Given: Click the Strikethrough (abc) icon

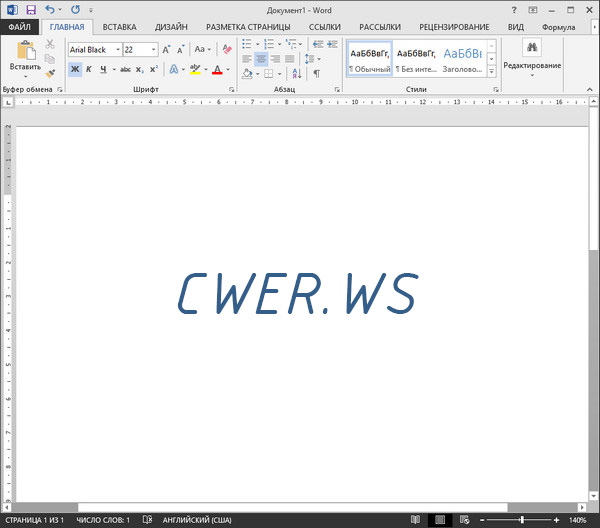Looking at the screenshot, I should [125, 69].
